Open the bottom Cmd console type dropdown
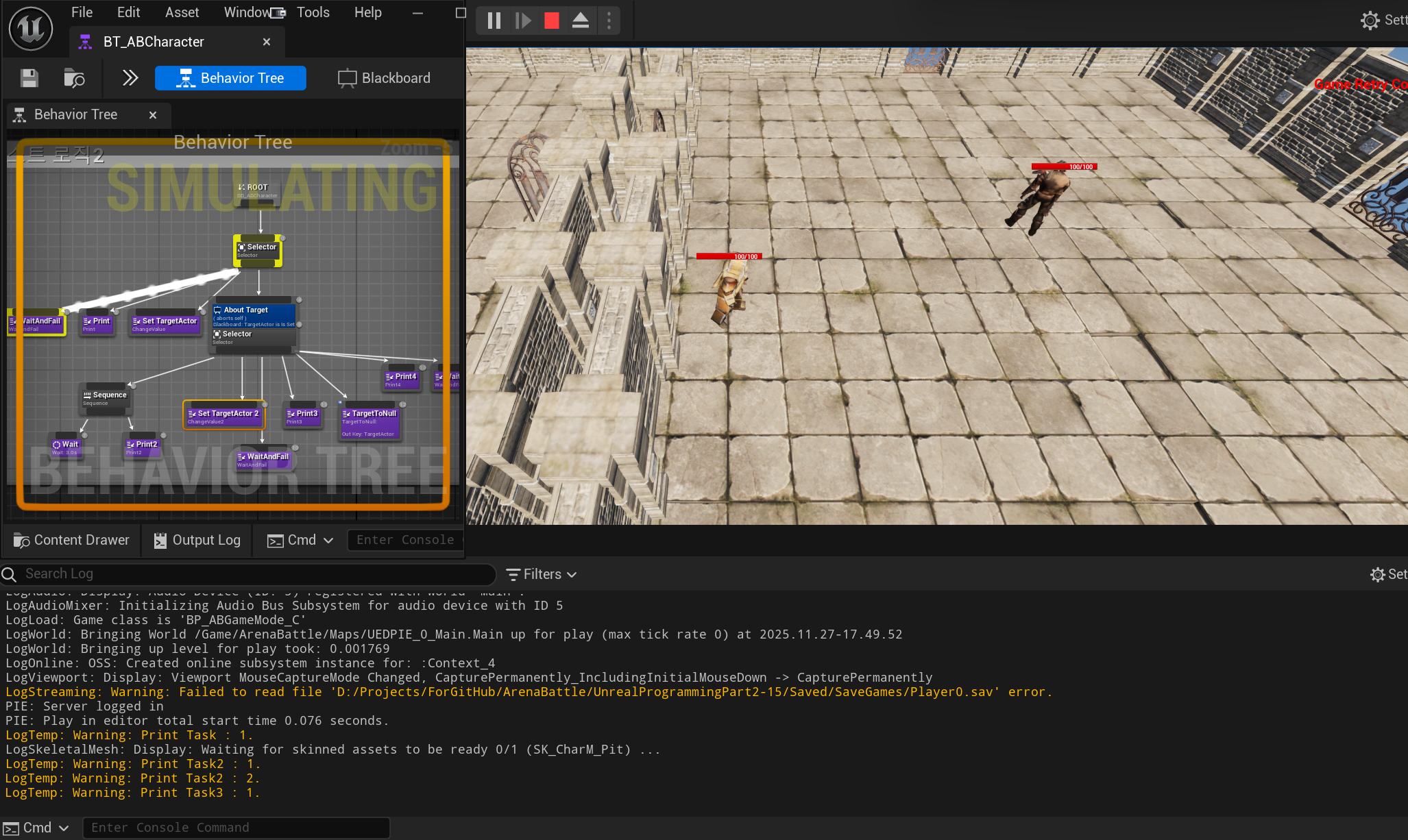 [x=37, y=828]
